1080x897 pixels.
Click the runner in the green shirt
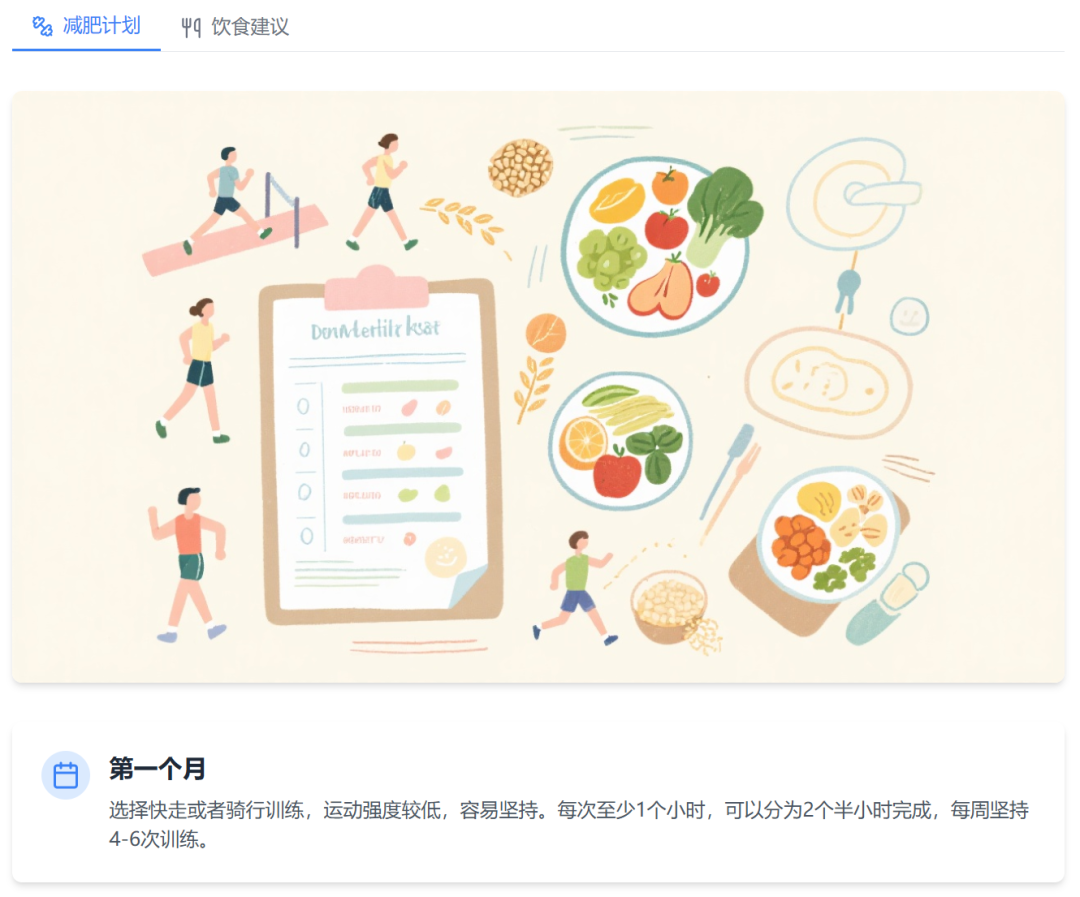point(576,587)
